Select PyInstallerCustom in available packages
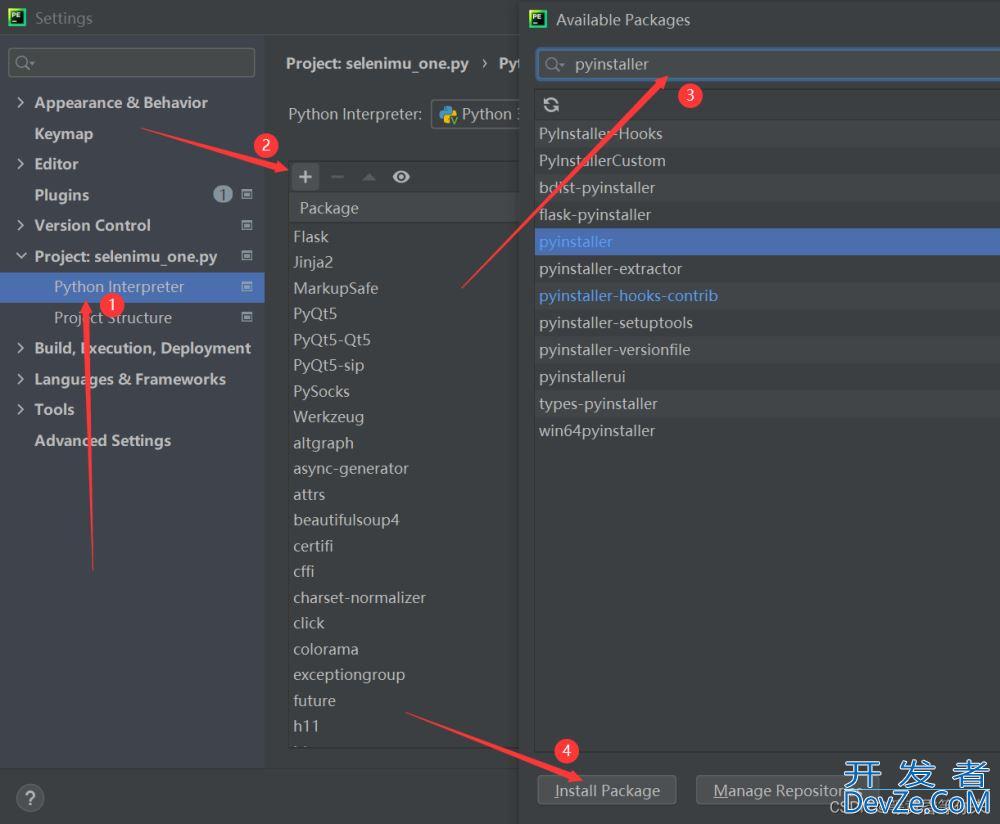Image resolution: width=1000 pixels, height=824 pixels. coord(767,161)
